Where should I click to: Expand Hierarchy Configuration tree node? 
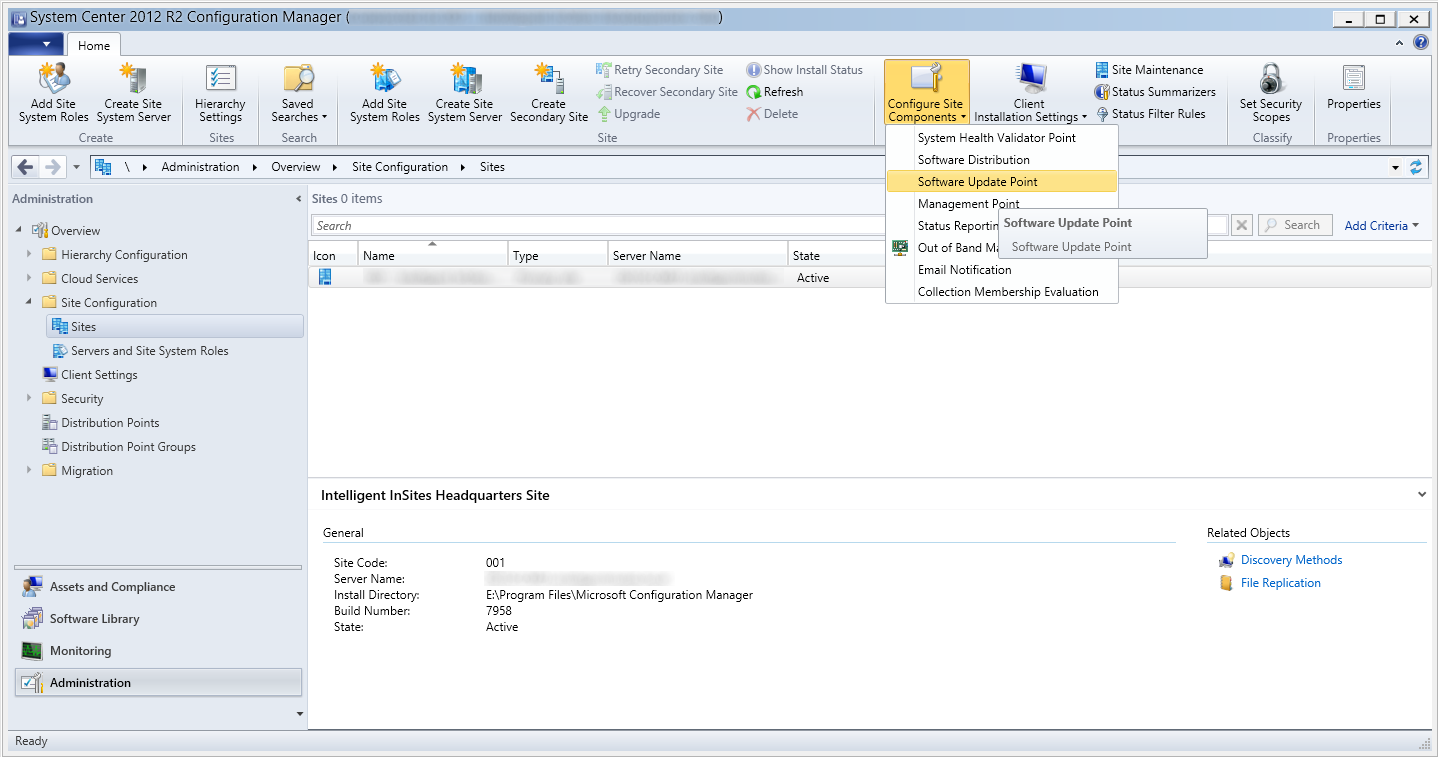(29, 255)
